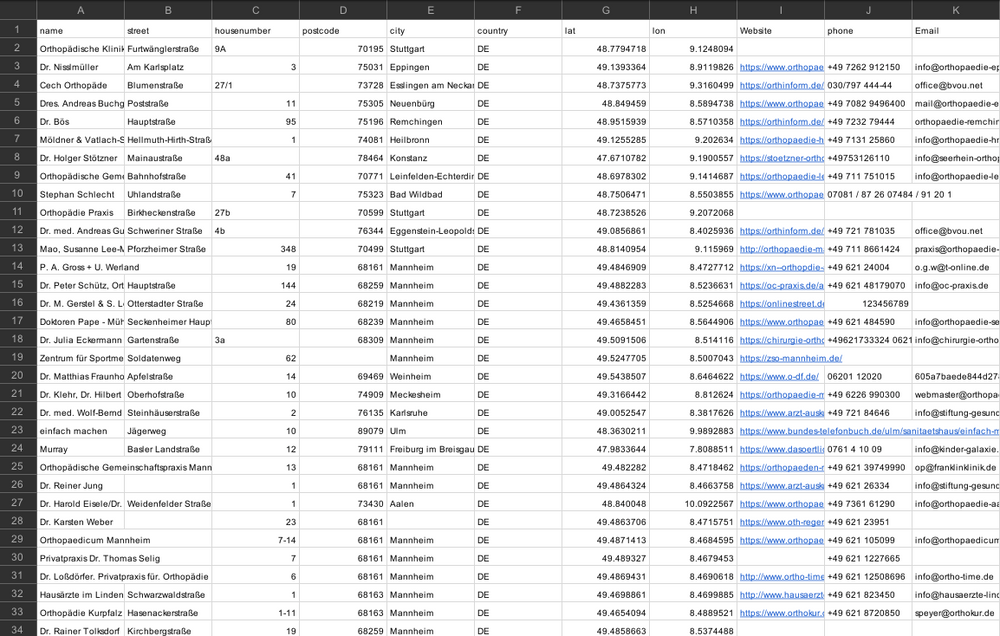Select row 12 header
This screenshot has width=1000, height=636.
18,230
